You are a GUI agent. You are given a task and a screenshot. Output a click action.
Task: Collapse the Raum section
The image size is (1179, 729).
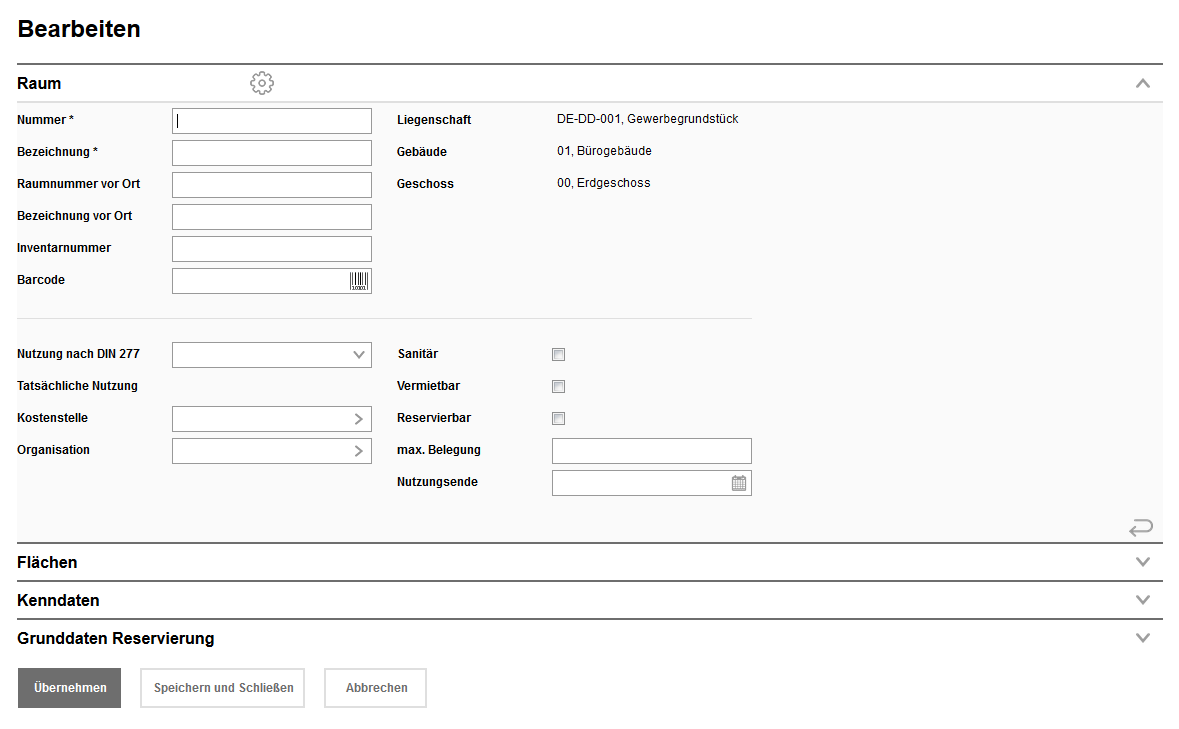tap(1143, 84)
